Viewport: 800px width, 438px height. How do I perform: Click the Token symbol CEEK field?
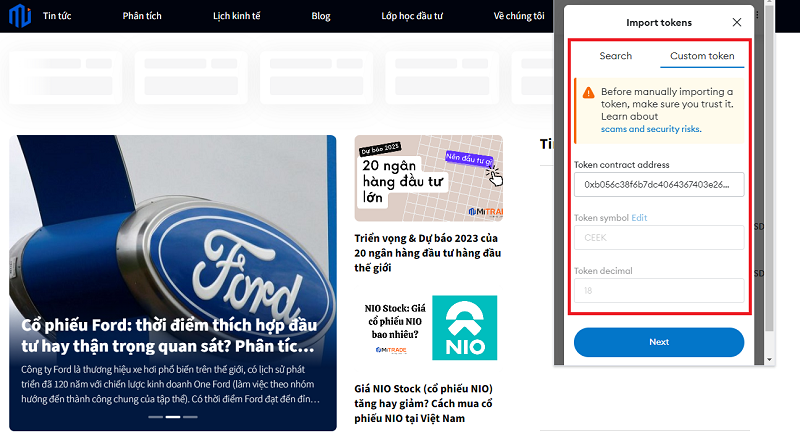tap(658, 238)
